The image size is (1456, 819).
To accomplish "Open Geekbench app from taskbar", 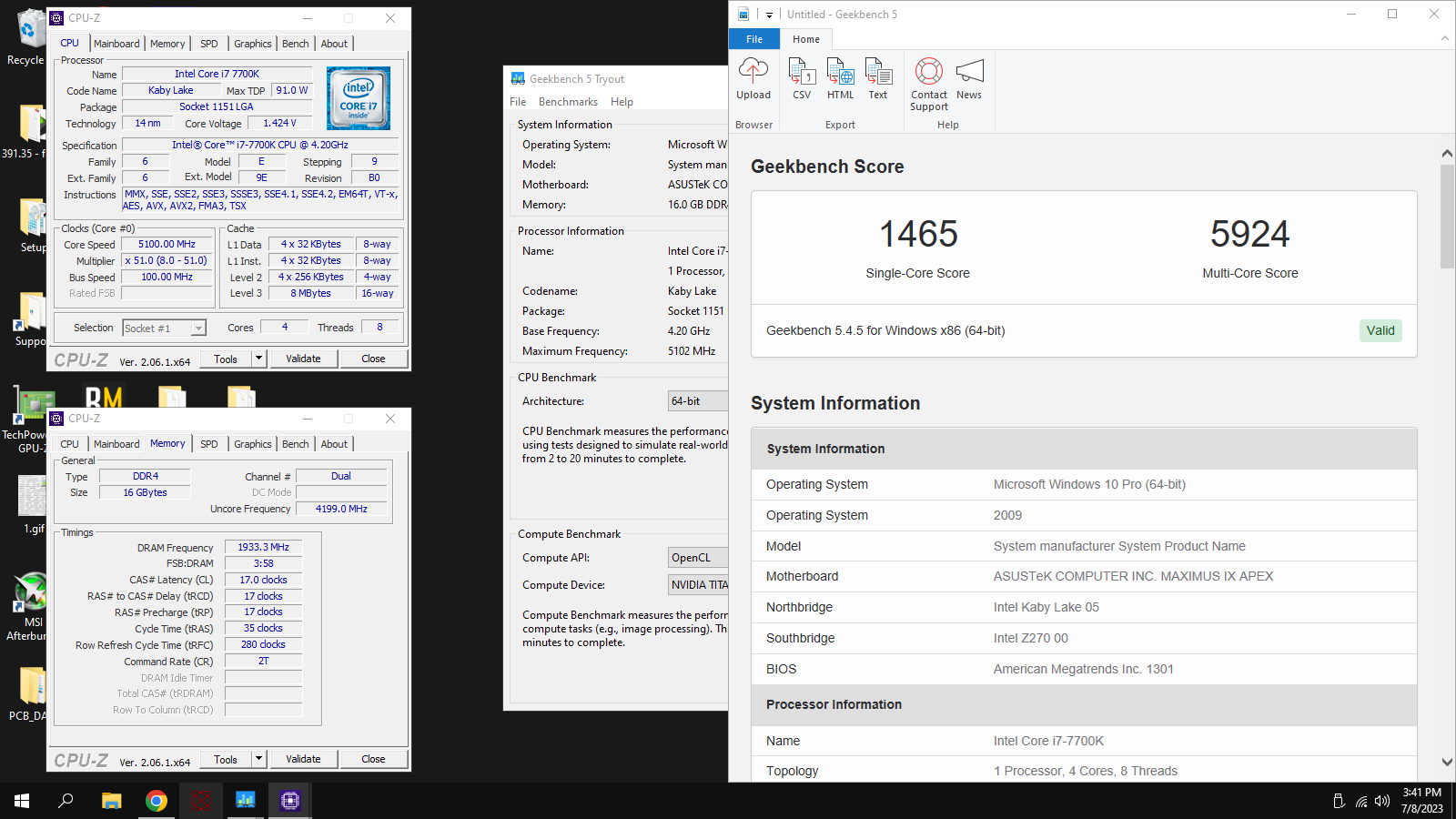I will pos(246,801).
